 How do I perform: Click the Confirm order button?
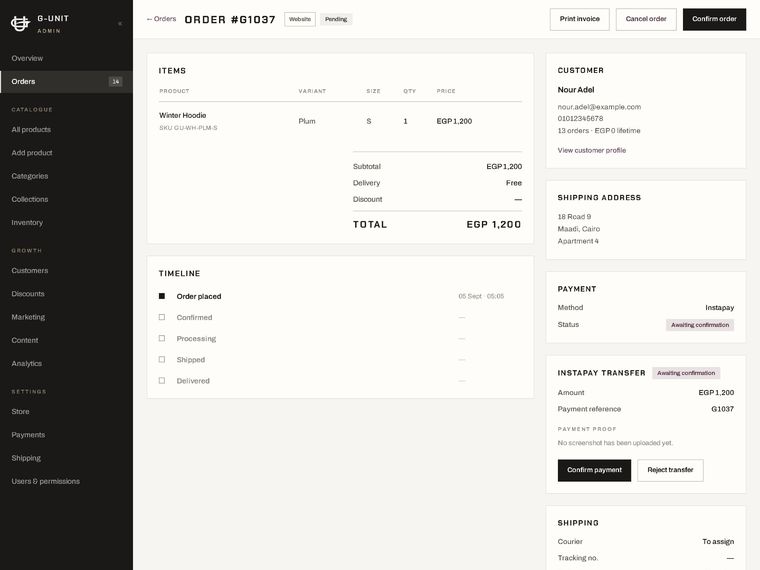714,19
